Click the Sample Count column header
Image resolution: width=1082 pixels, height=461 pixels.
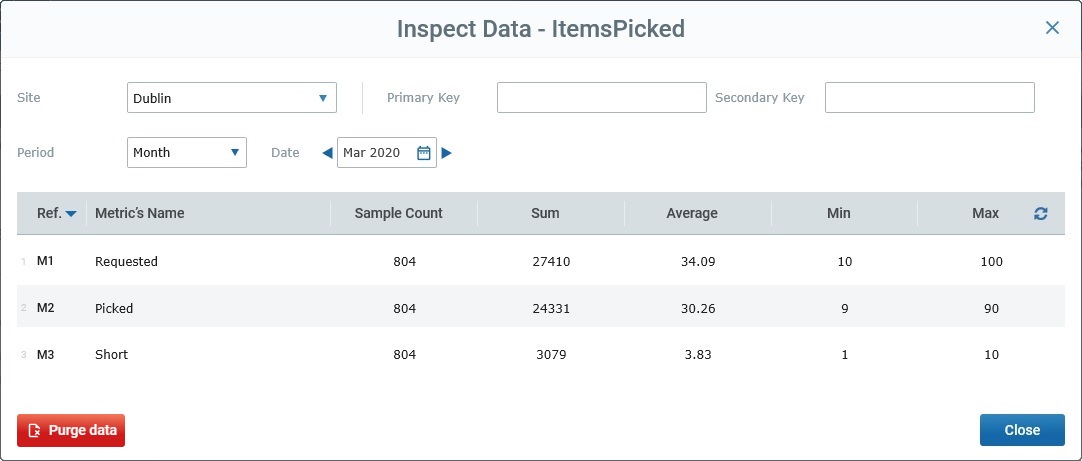coord(398,213)
